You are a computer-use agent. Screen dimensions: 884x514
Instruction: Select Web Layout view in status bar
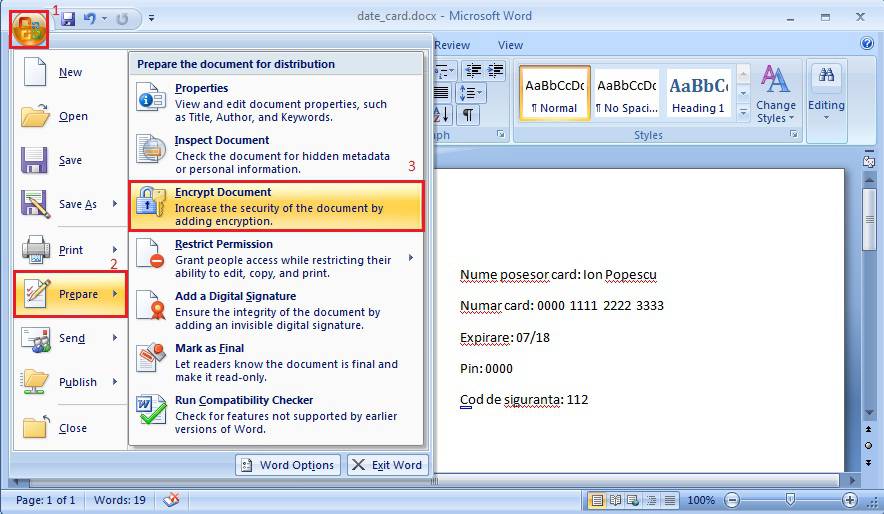[633, 500]
